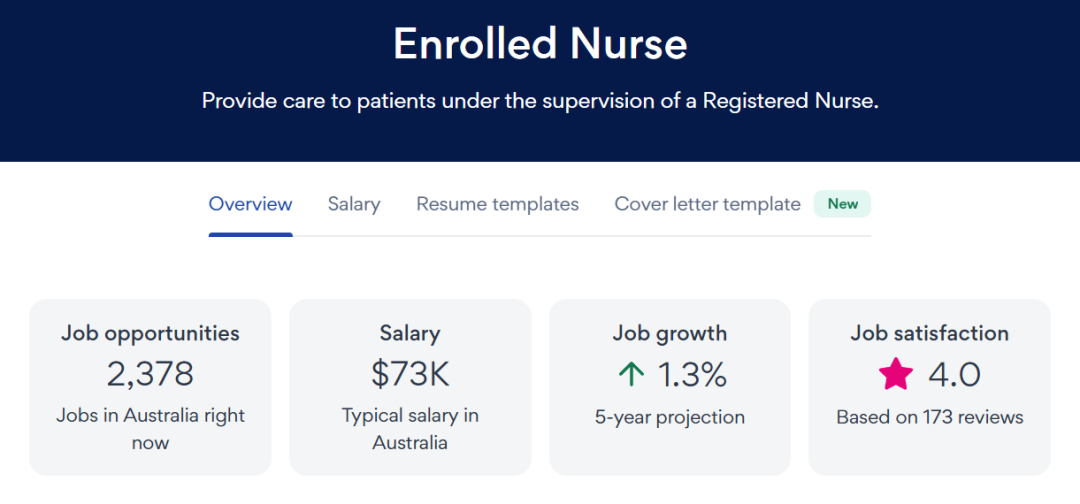Image resolution: width=1080 pixels, height=504 pixels.
Task: Click the Job growth card heading
Action: pos(670,333)
